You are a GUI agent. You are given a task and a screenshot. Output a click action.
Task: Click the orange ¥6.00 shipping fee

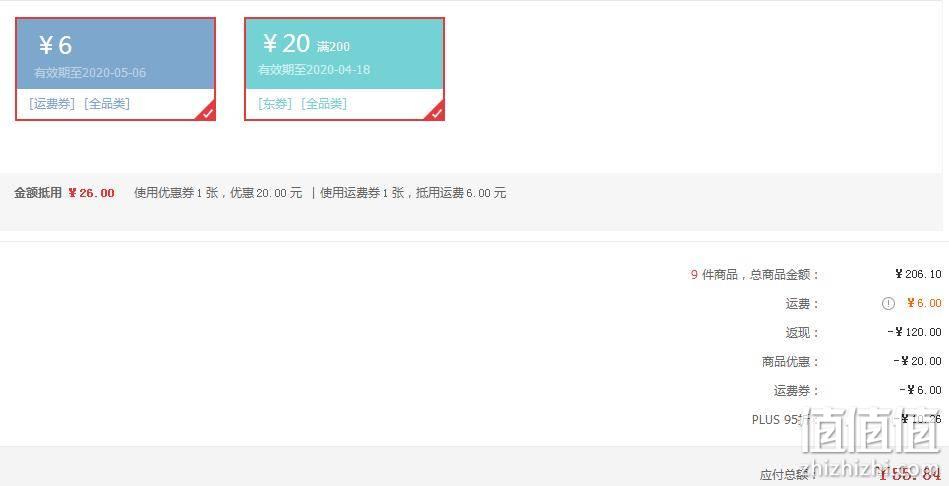click(924, 303)
